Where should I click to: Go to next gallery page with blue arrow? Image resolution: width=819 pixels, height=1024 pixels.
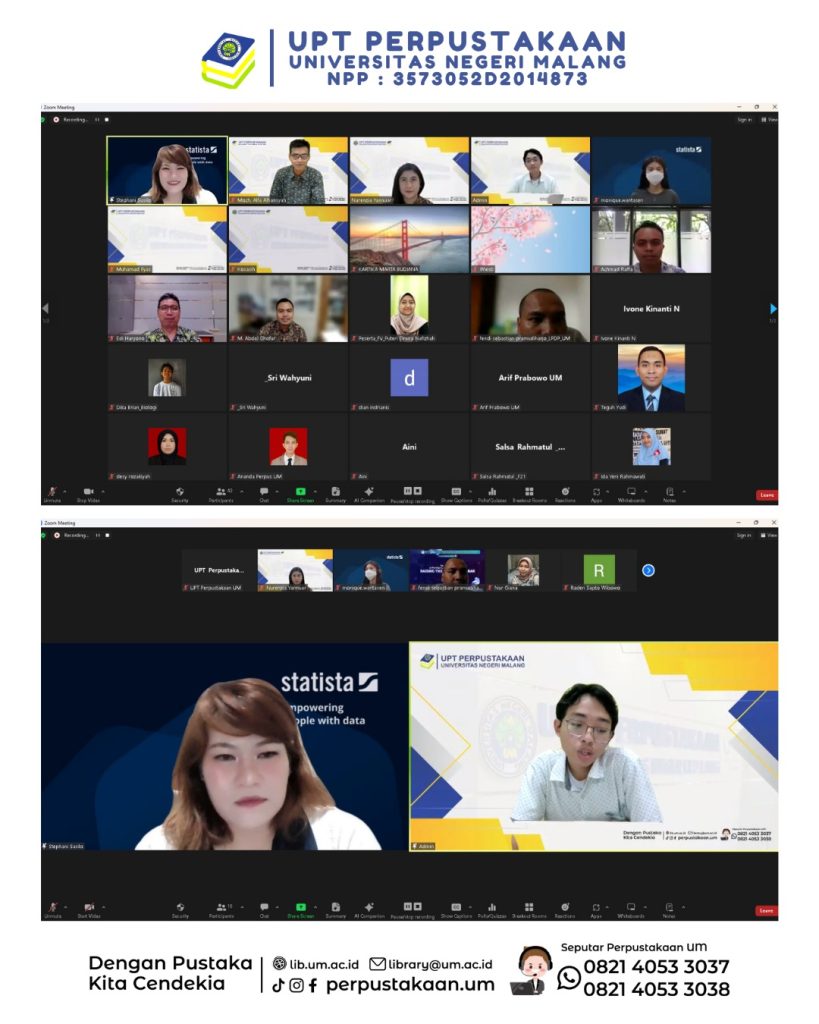[773, 308]
